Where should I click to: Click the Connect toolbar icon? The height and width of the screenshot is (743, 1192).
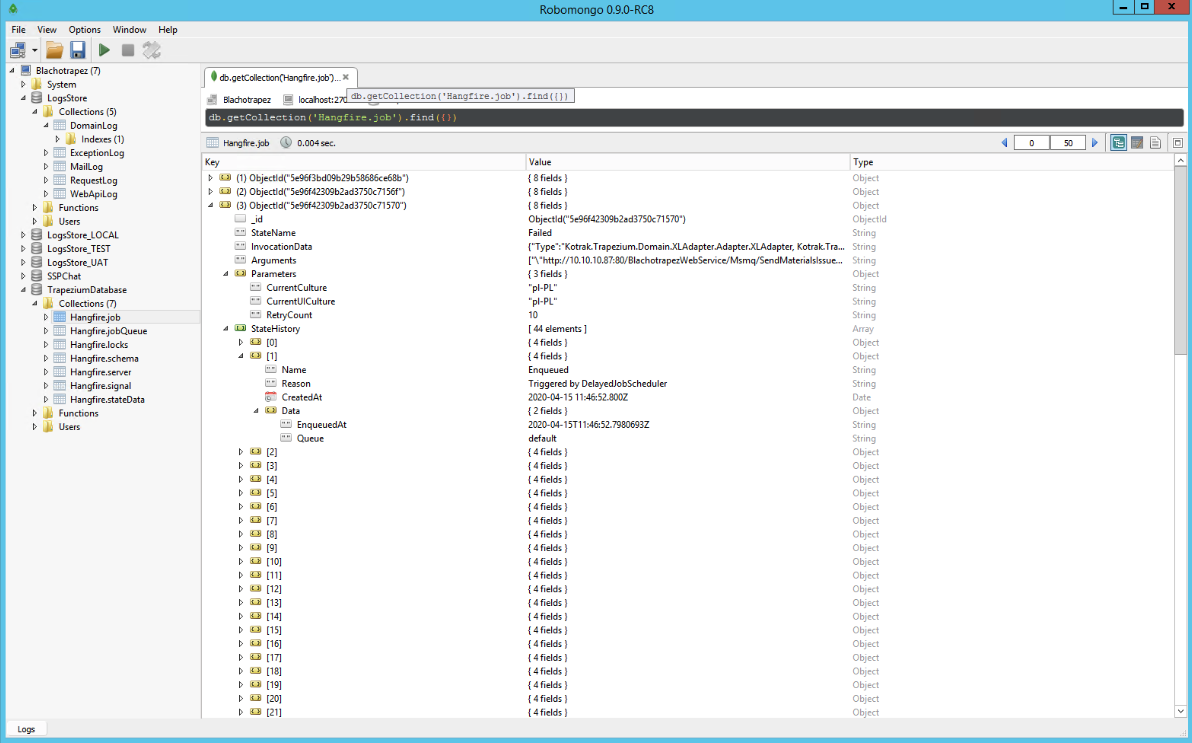tap(17, 51)
